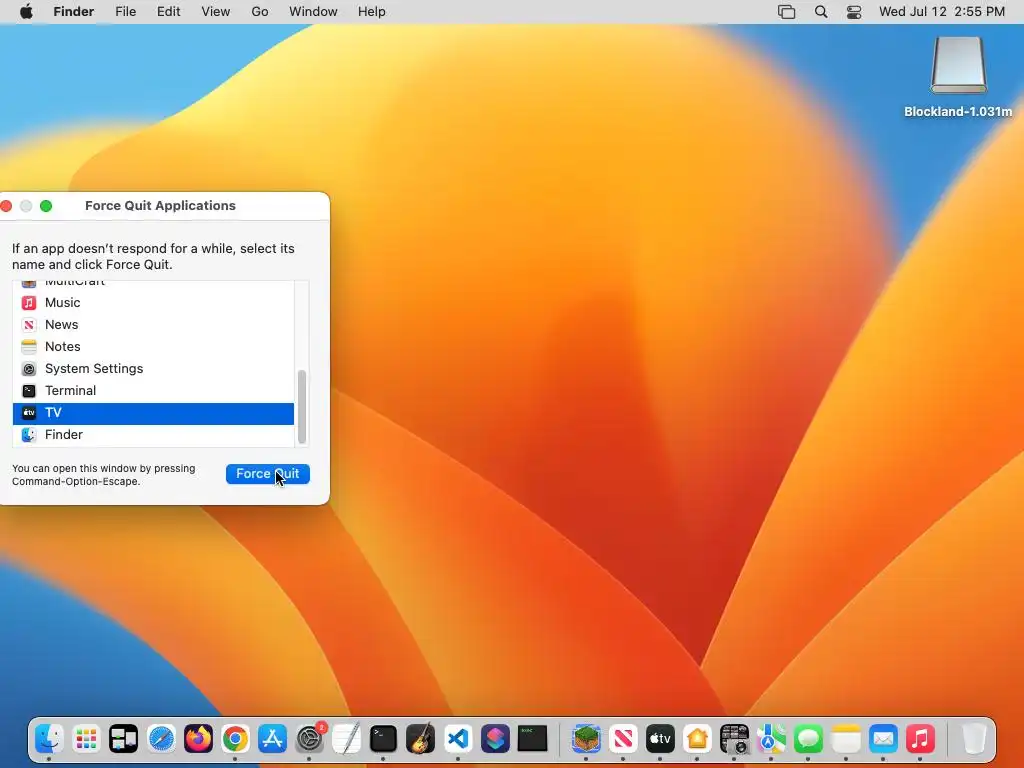The height and width of the screenshot is (768, 1024).
Task: Open MultiCraft grass block dock icon
Action: 586,739
